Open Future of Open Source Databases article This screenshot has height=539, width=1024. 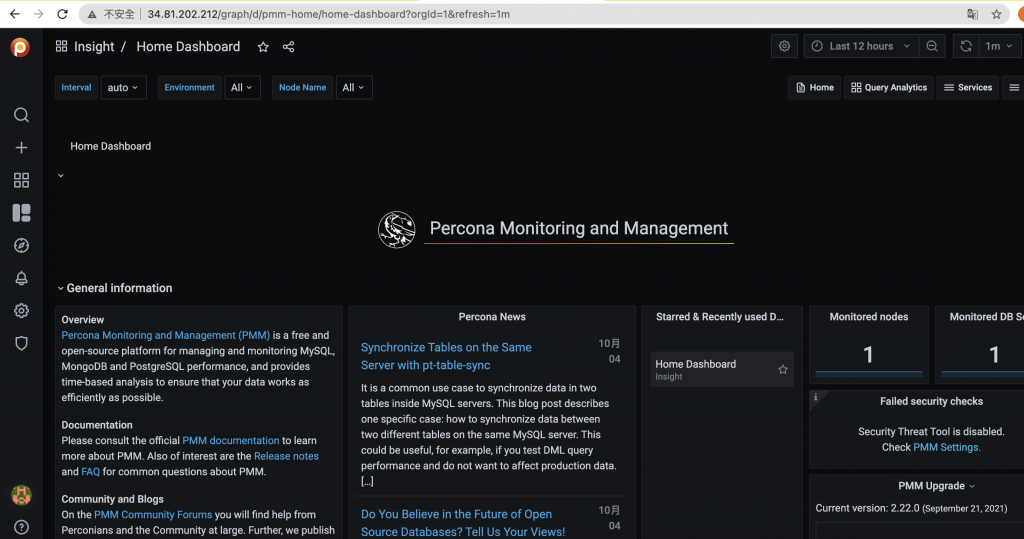(462, 523)
